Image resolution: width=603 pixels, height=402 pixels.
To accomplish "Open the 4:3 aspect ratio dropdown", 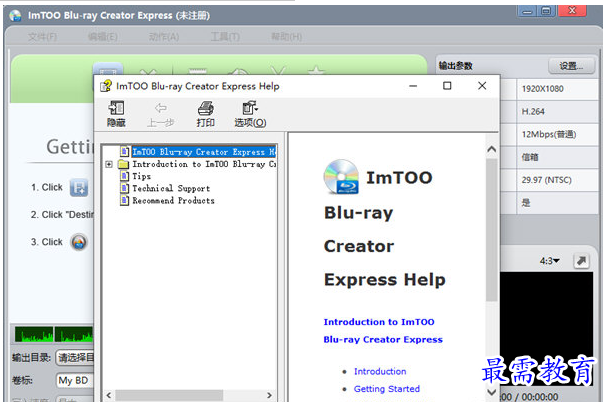I will point(549,261).
